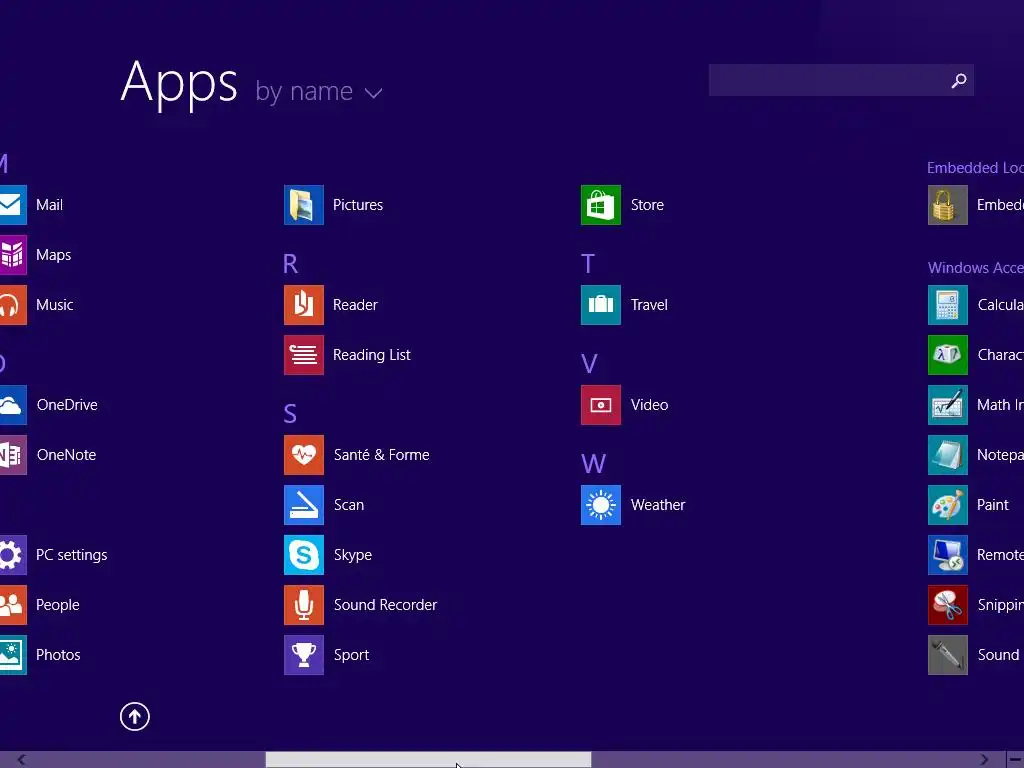Click the 'Travel' text label

coord(649,305)
